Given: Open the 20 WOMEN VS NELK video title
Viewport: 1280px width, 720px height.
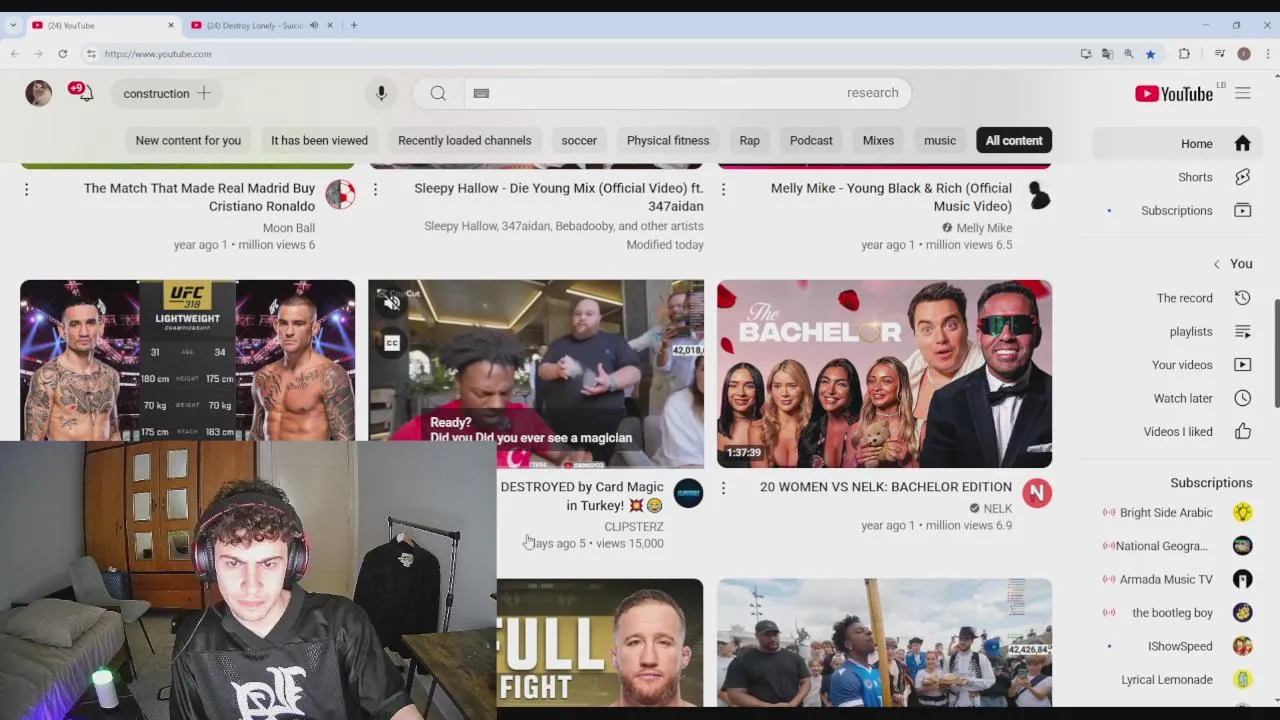Looking at the screenshot, I should coord(886,487).
